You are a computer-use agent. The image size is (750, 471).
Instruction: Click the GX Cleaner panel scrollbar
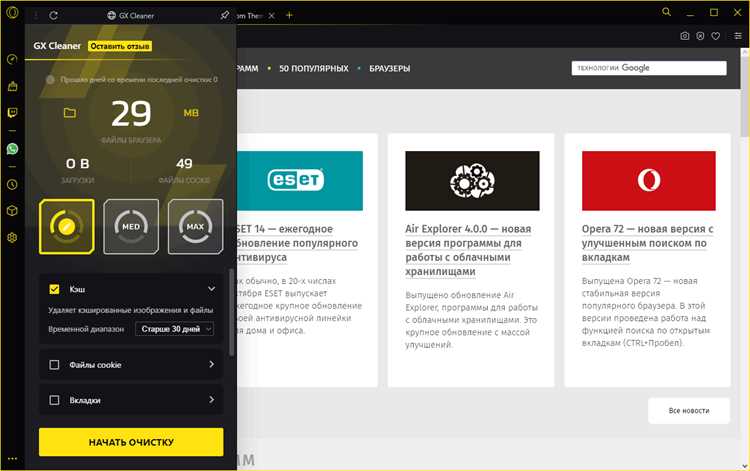[x=232, y=312]
